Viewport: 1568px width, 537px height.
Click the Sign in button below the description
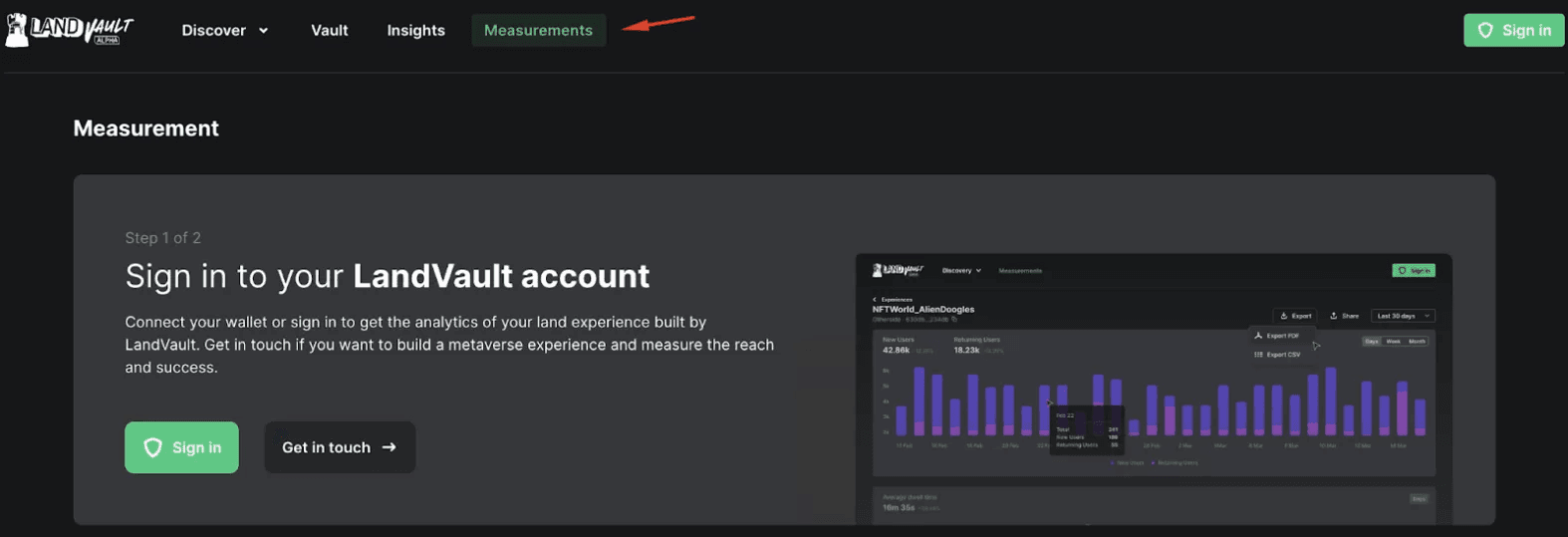click(181, 447)
